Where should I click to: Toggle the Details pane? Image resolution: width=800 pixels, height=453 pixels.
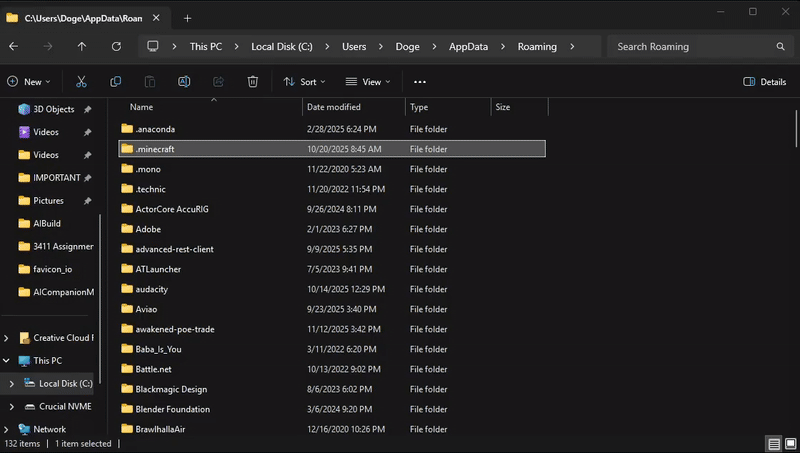point(764,82)
